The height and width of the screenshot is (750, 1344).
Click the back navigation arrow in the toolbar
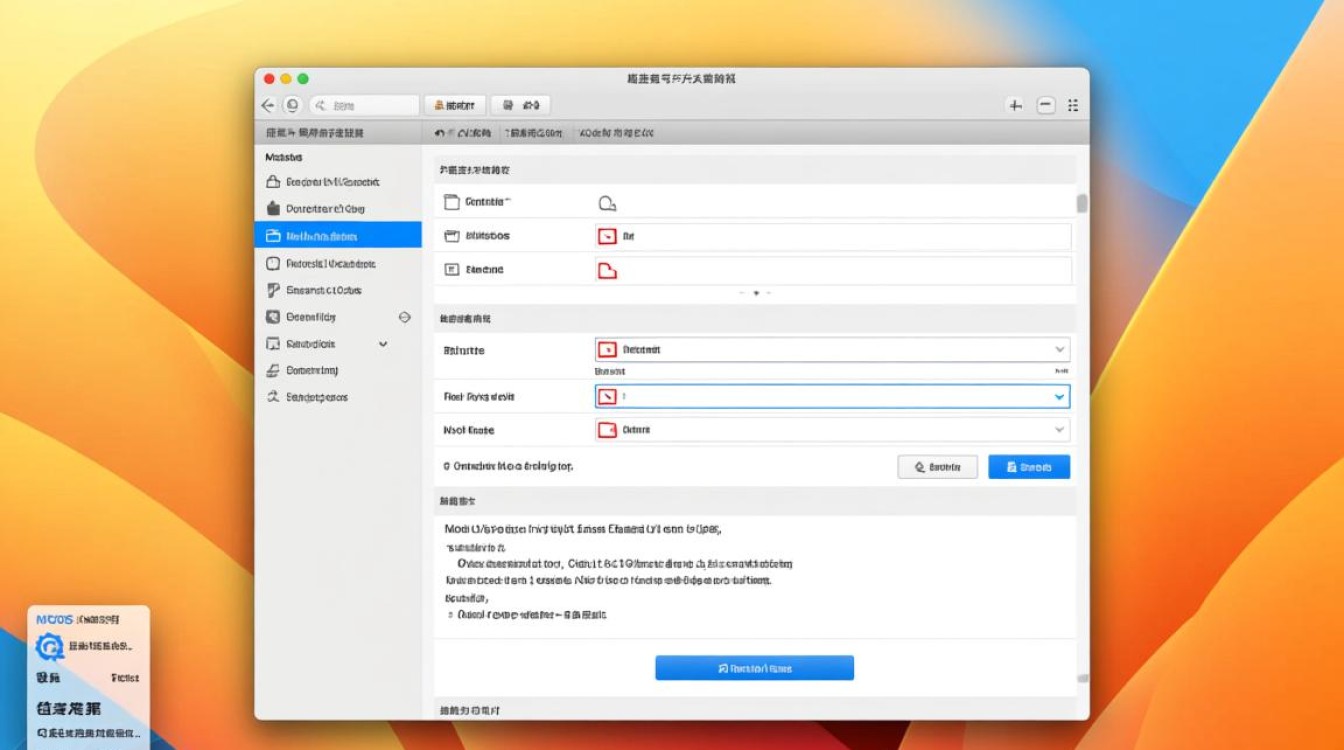click(266, 104)
